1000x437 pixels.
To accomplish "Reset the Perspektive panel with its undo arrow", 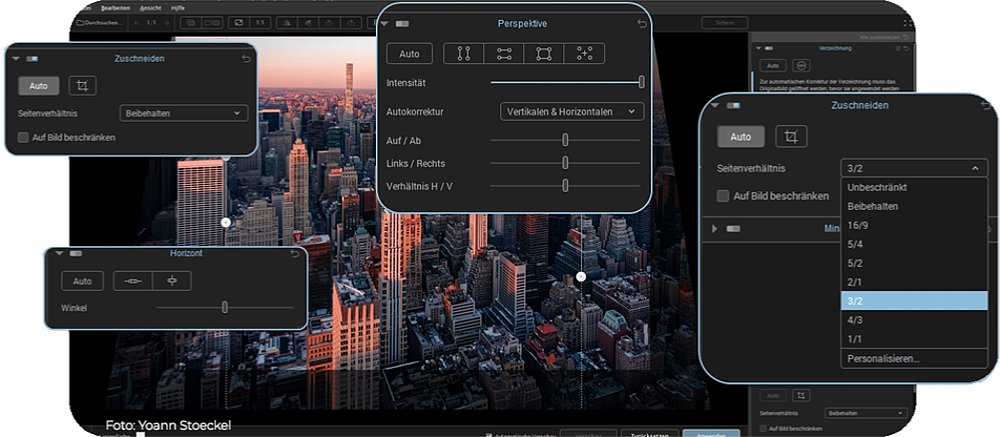I will [x=641, y=24].
